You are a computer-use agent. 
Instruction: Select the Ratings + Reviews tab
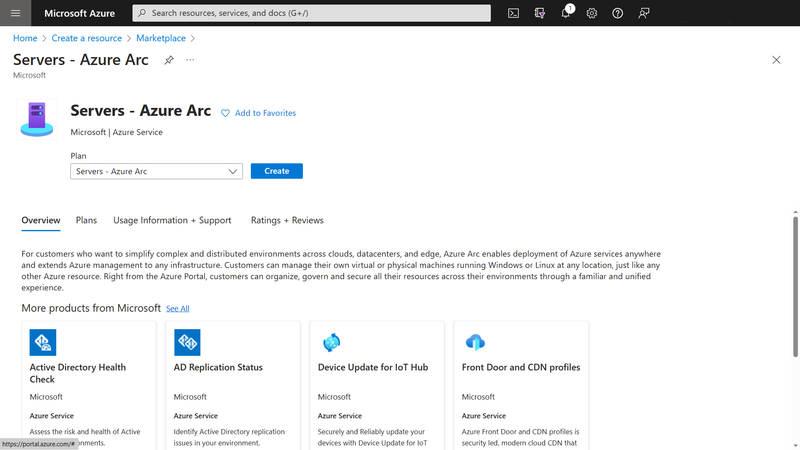tap(287, 220)
